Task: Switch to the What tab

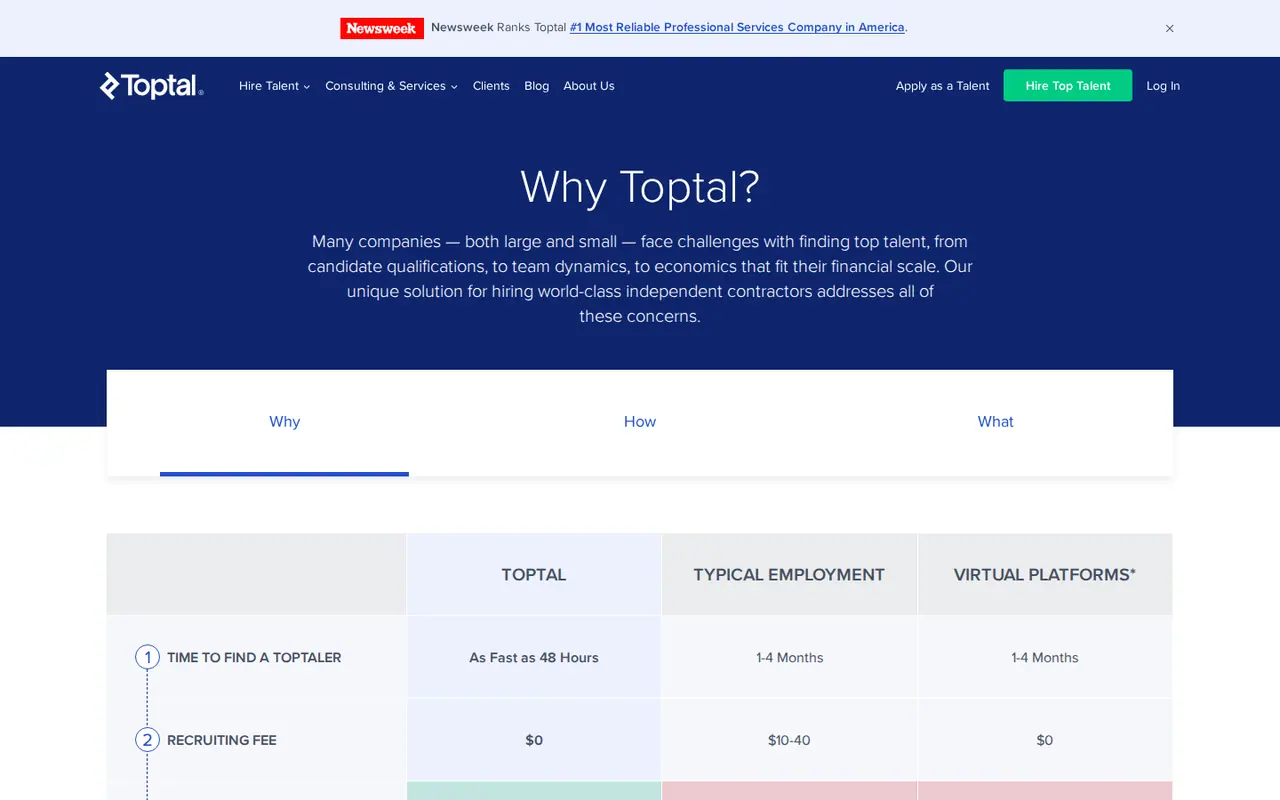Action: pos(995,422)
